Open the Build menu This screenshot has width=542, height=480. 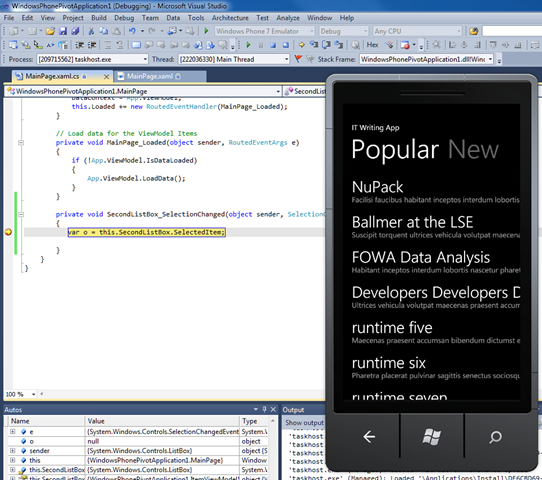(99, 18)
